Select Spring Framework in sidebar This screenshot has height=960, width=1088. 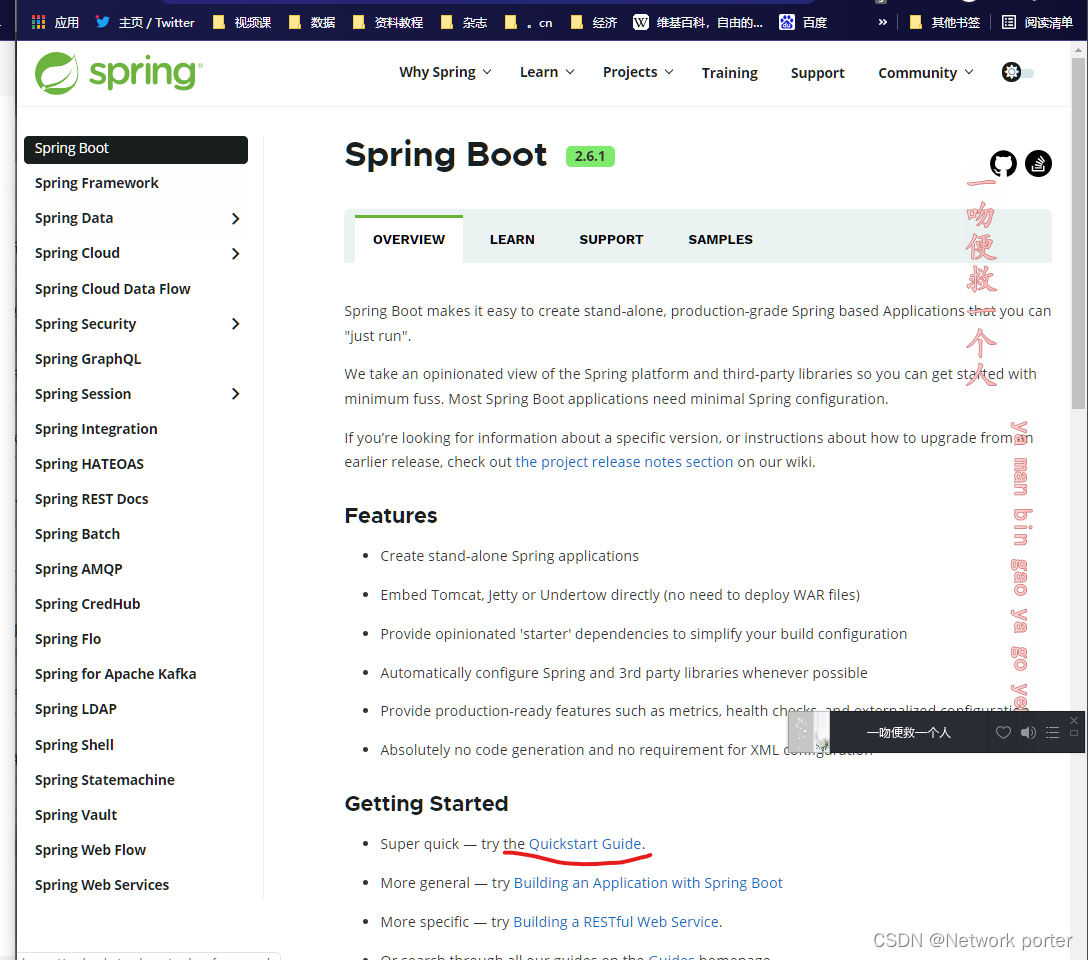click(x=96, y=183)
